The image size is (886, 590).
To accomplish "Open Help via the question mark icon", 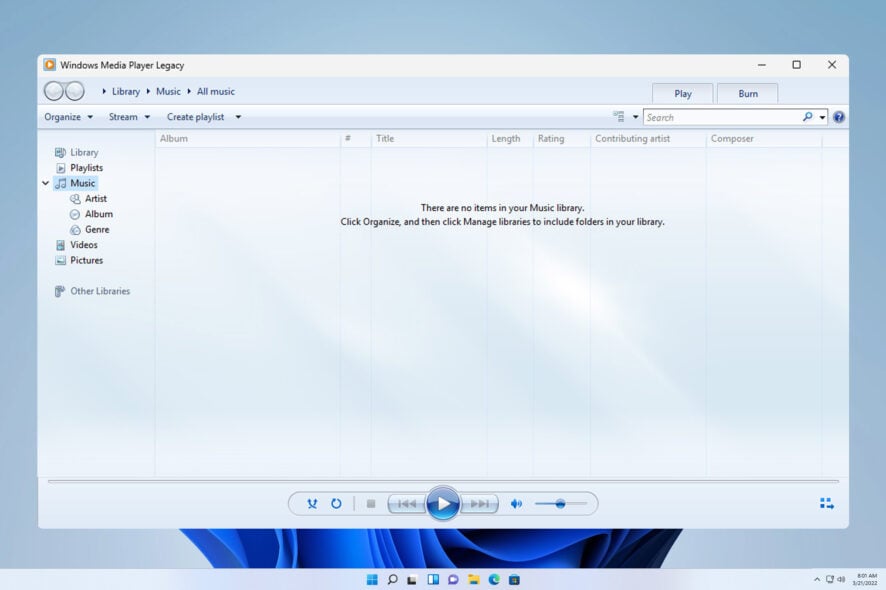I will pyautogui.click(x=838, y=116).
